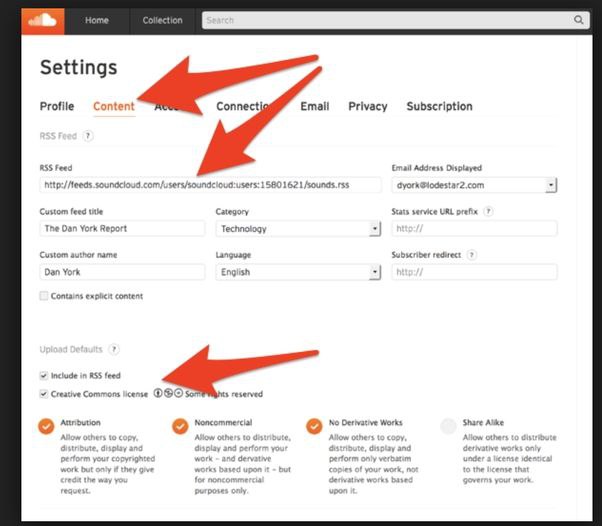The width and height of the screenshot is (602, 526).
Task: Switch to the Email tab
Action: pos(315,106)
